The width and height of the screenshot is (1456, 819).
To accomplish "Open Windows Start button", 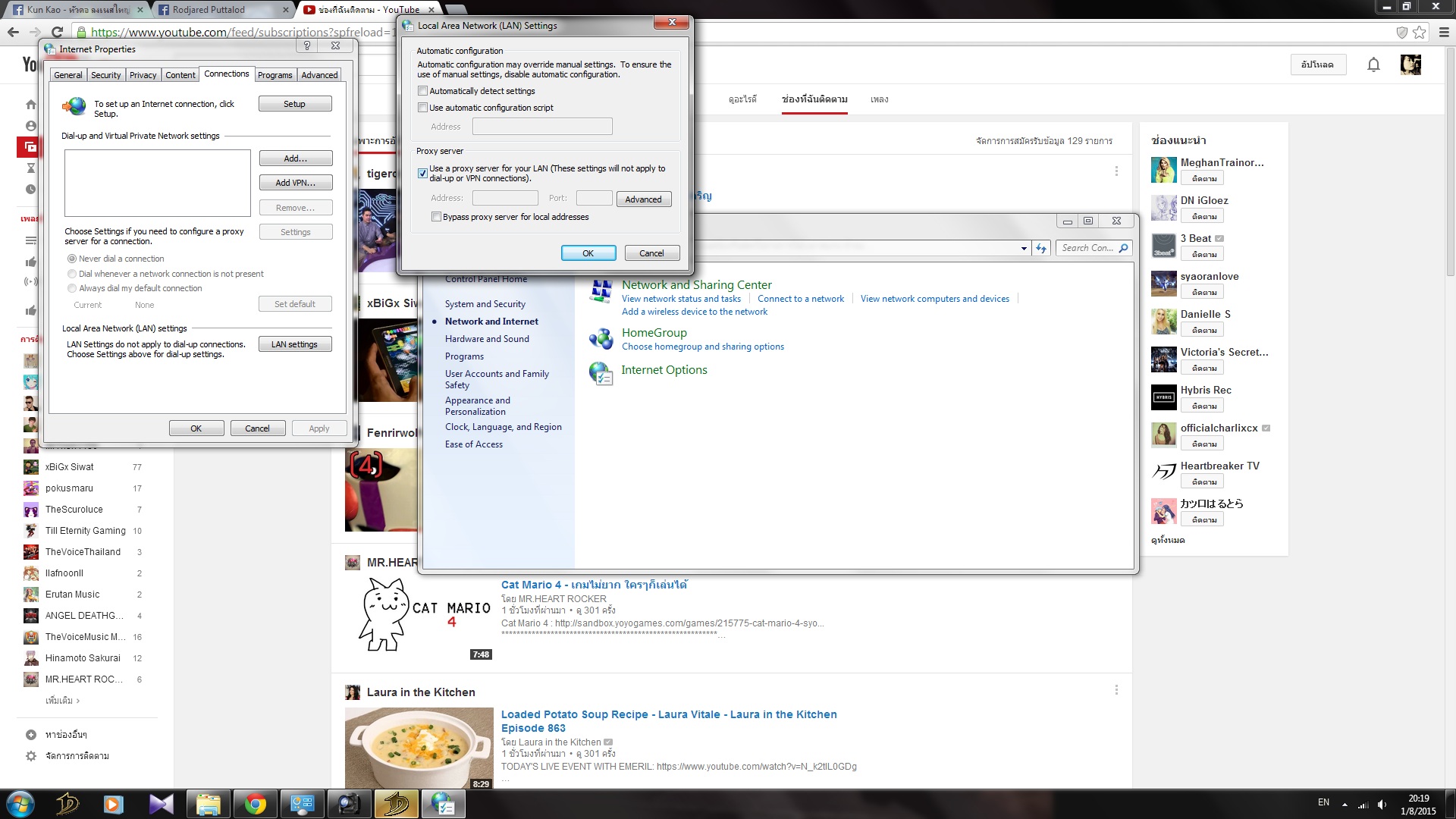I will (x=20, y=804).
